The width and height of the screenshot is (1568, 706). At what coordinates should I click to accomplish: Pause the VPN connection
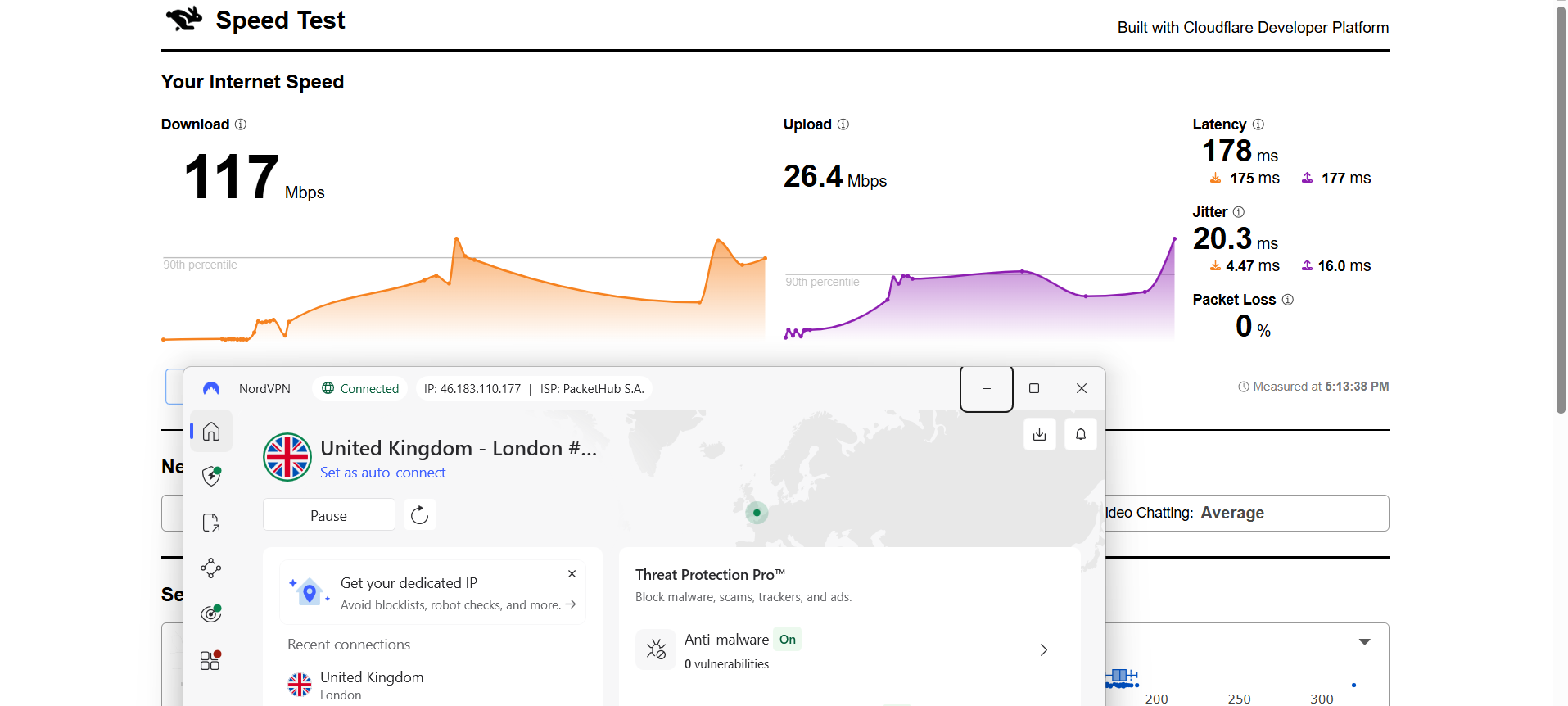tap(329, 515)
